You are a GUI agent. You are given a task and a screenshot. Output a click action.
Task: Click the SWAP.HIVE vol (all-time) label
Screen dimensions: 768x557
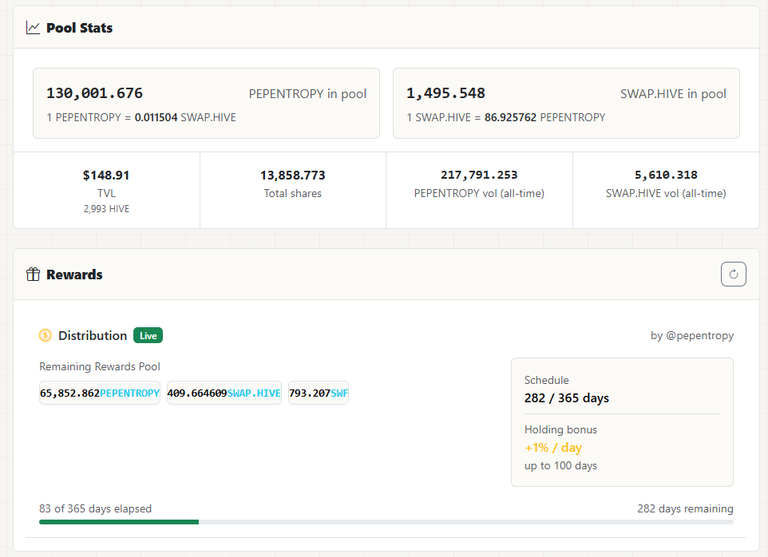pos(666,194)
